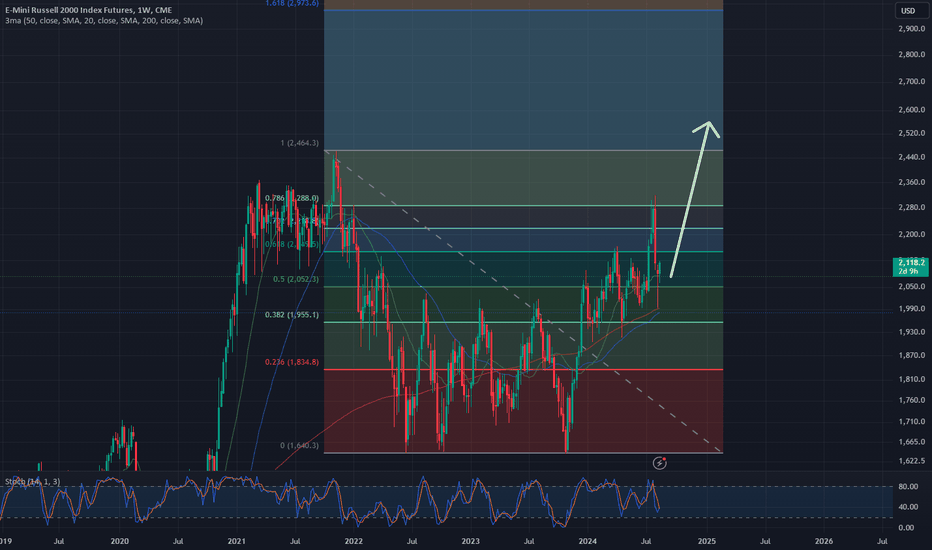Click the 2024 label on time axis

click(x=588, y=541)
